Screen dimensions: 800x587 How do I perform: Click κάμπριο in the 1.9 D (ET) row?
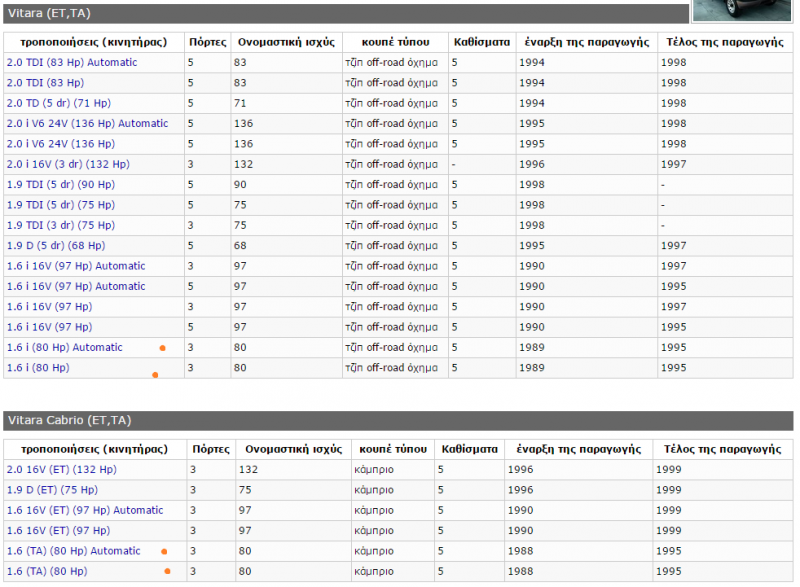coord(374,491)
